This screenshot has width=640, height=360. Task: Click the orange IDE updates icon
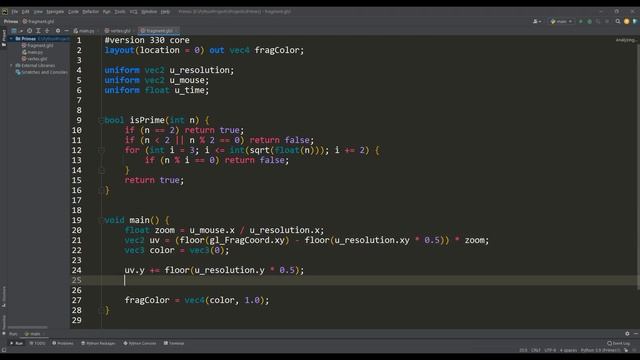point(627,21)
